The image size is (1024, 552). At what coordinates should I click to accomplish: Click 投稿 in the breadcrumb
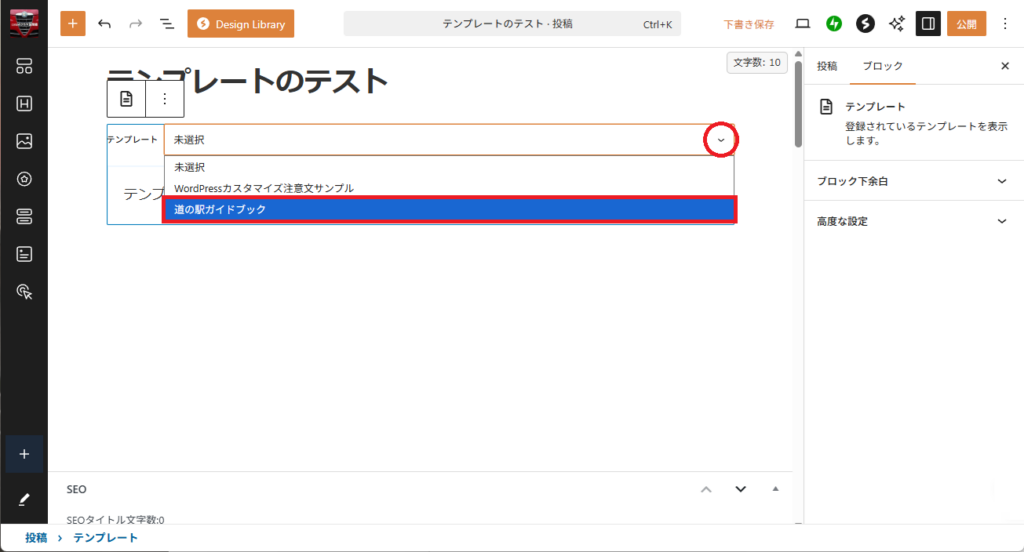coord(36,538)
